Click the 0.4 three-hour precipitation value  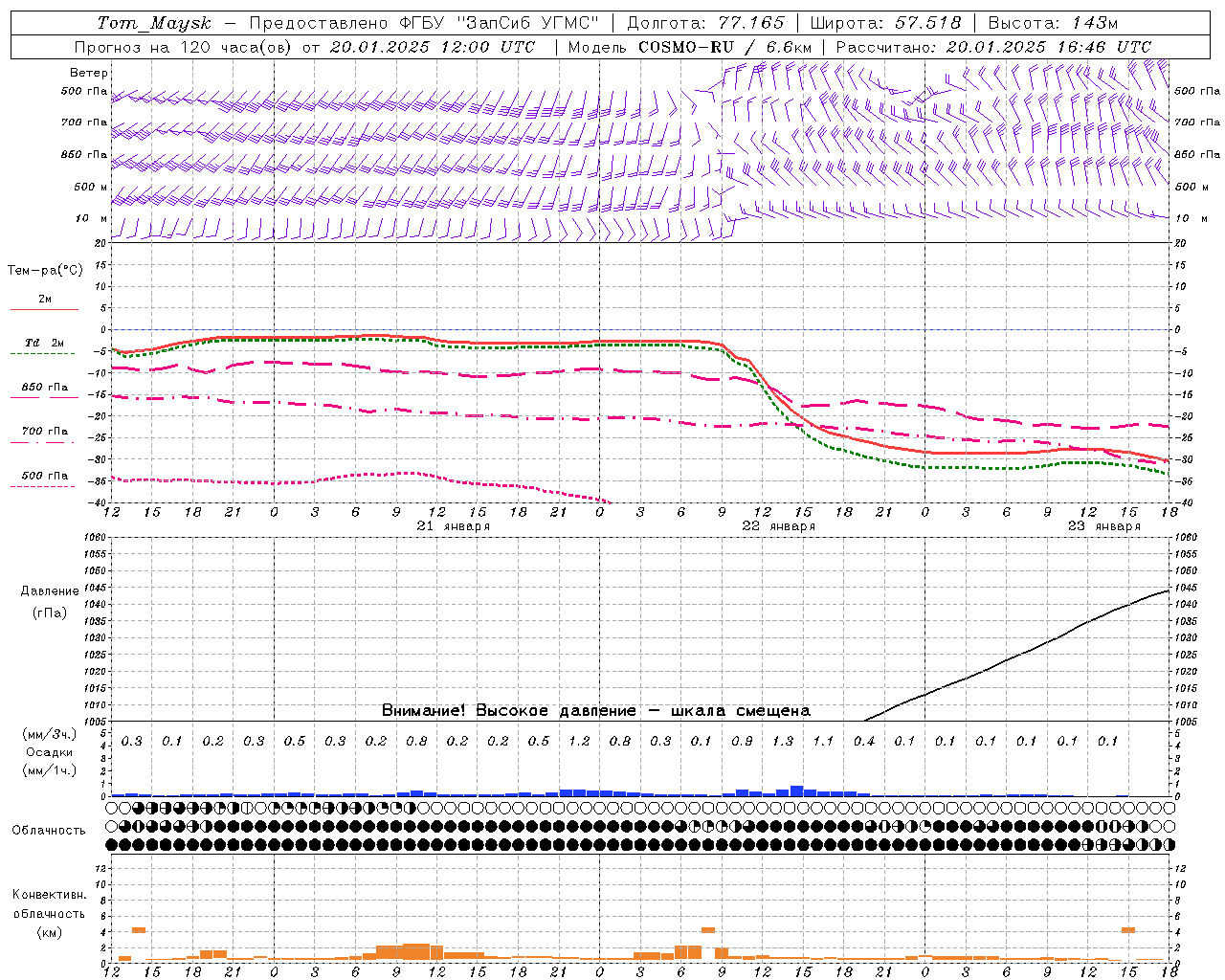[x=864, y=741]
